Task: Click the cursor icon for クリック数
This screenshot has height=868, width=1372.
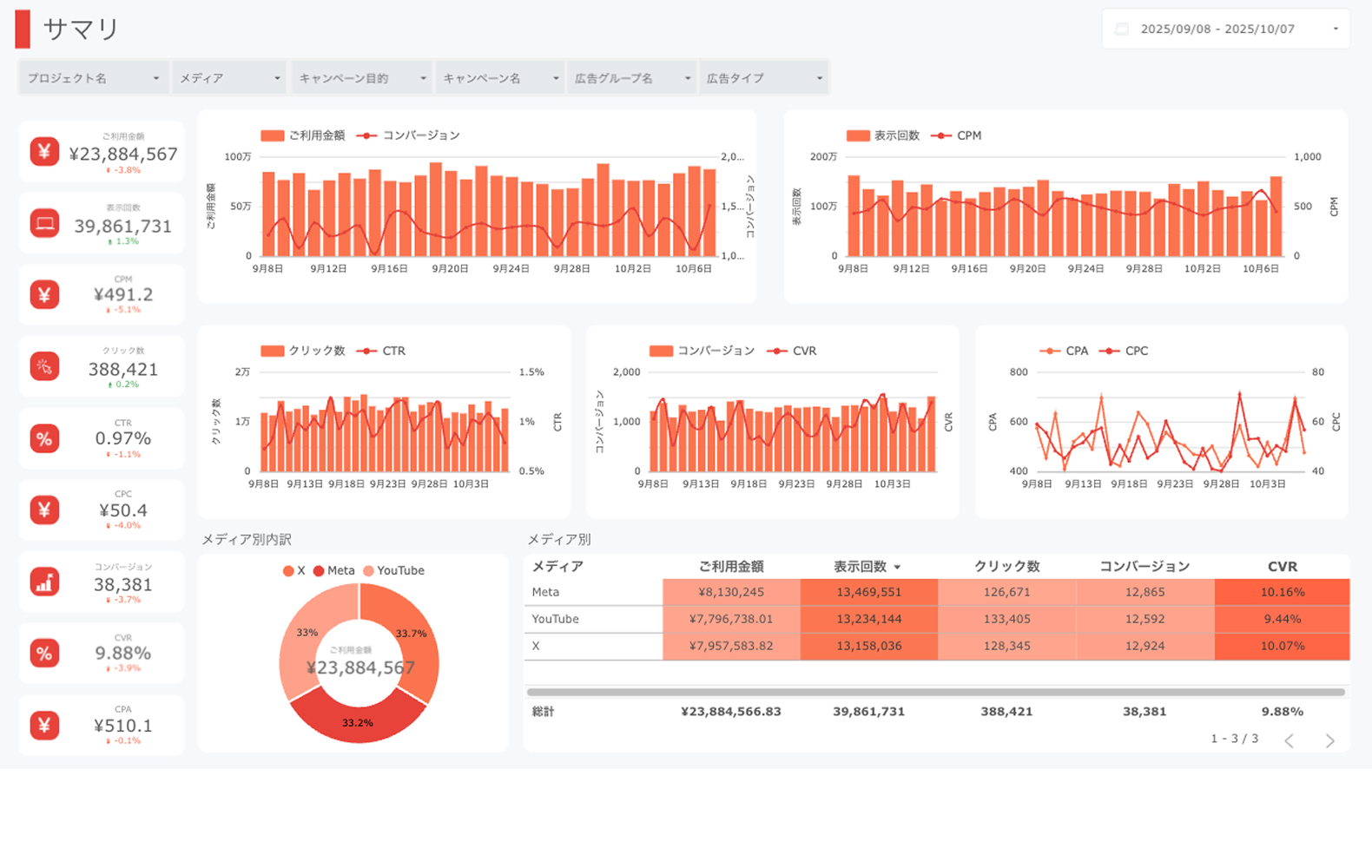Action: (44, 367)
